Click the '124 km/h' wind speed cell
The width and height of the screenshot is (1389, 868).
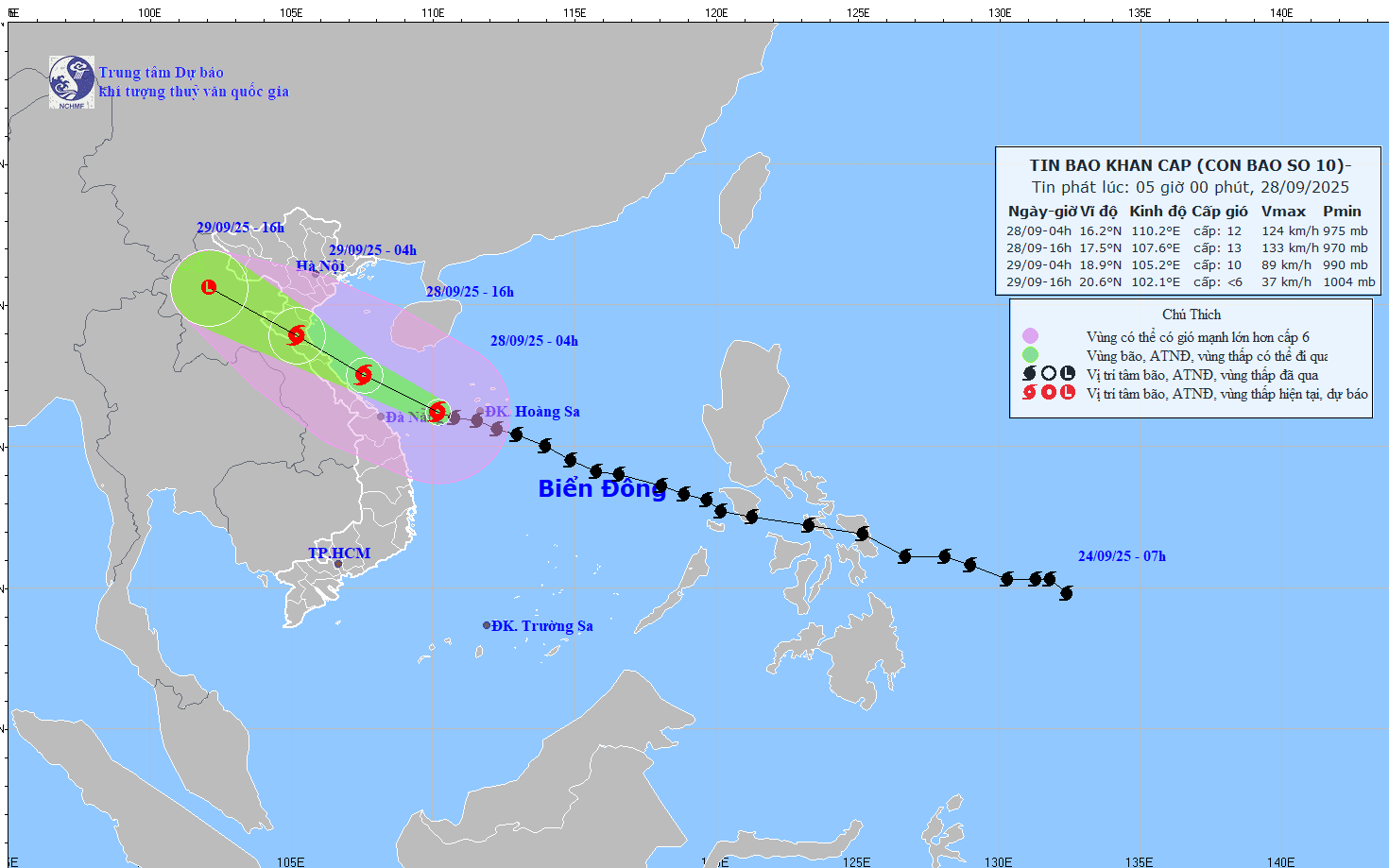pos(1290,230)
